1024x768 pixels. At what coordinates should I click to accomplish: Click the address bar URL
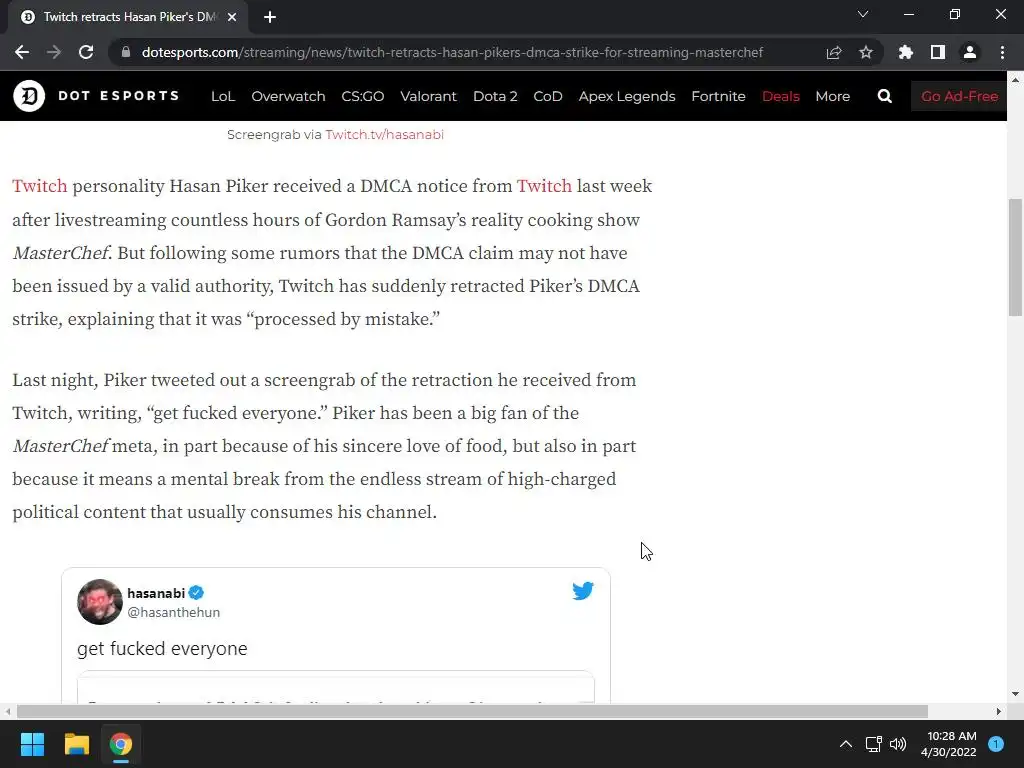pos(452,52)
